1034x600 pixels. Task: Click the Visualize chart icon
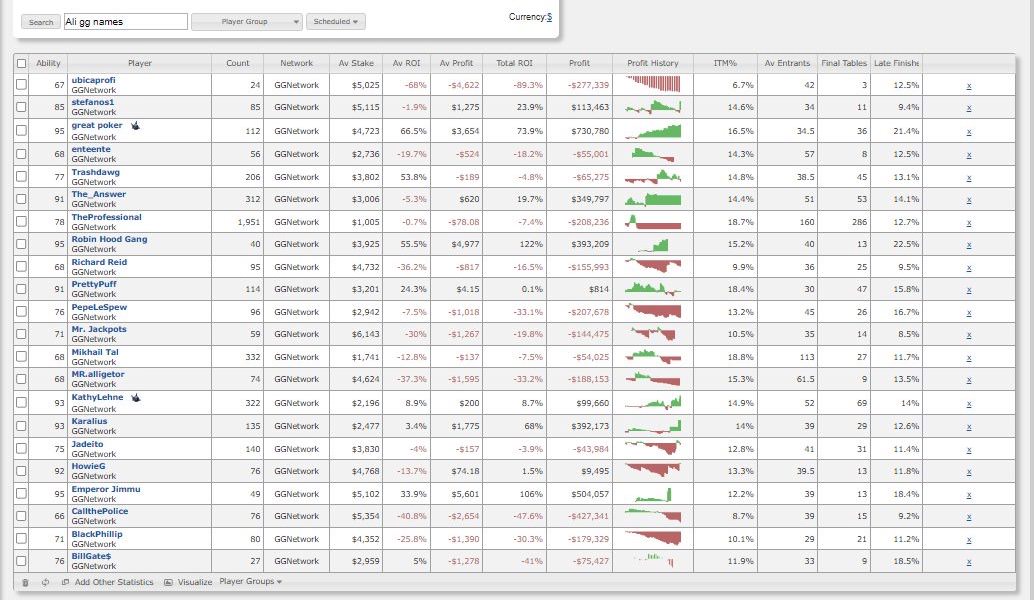click(x=169, y=582)
